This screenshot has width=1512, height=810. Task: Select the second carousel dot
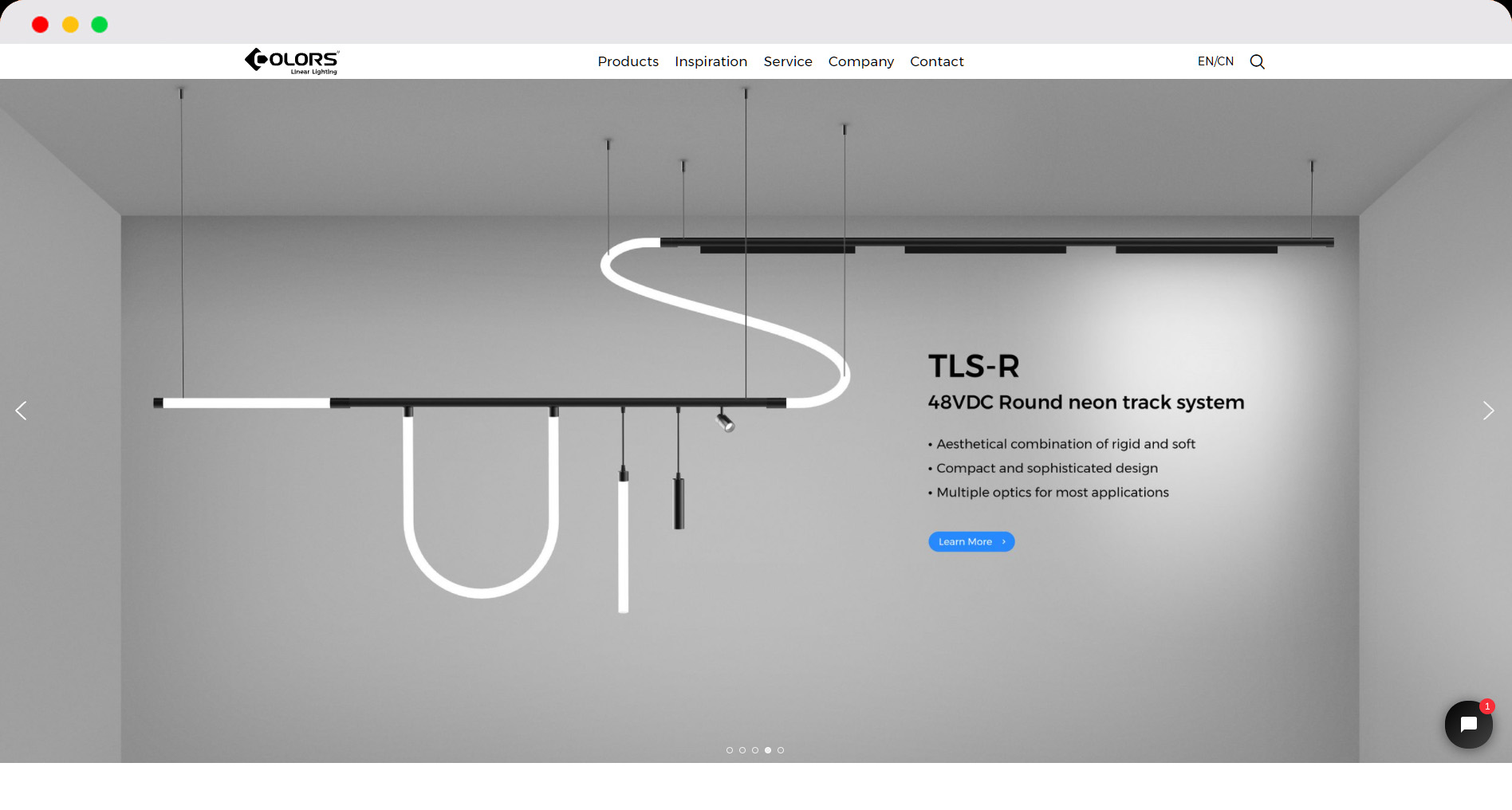click(x=742, y=750)
